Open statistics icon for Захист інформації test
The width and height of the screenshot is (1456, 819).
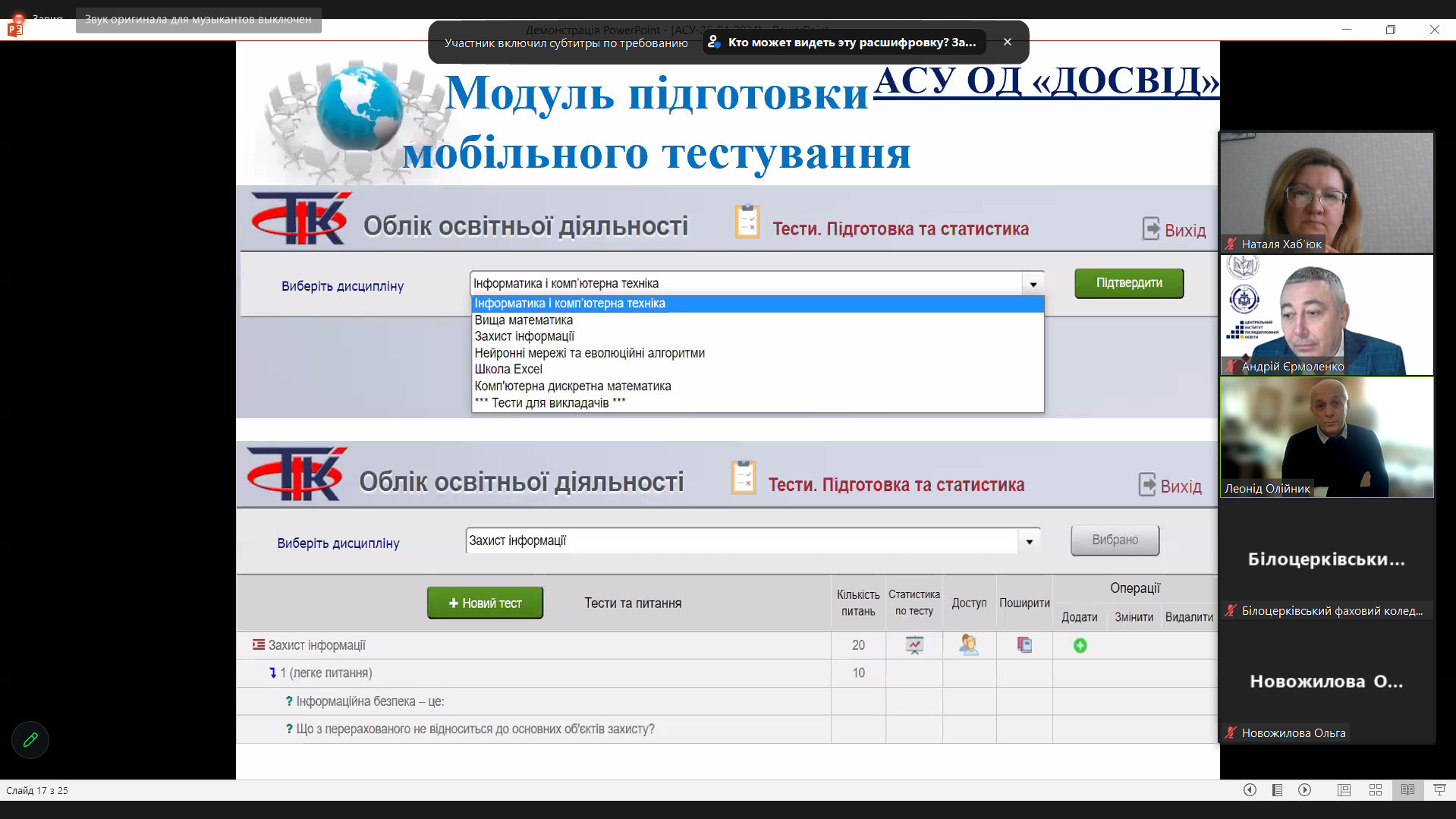tap(914, 645)
